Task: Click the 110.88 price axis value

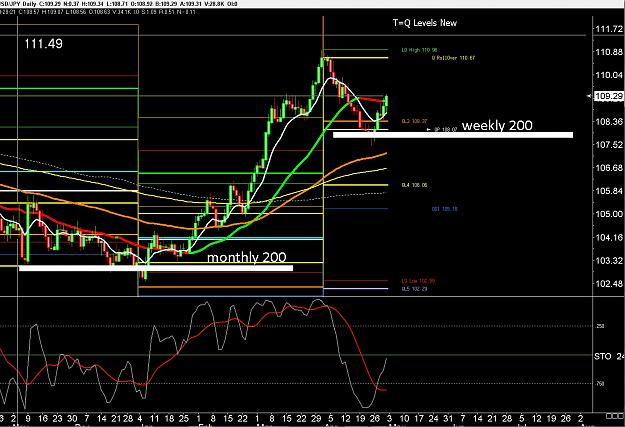Action: [609, 52]
